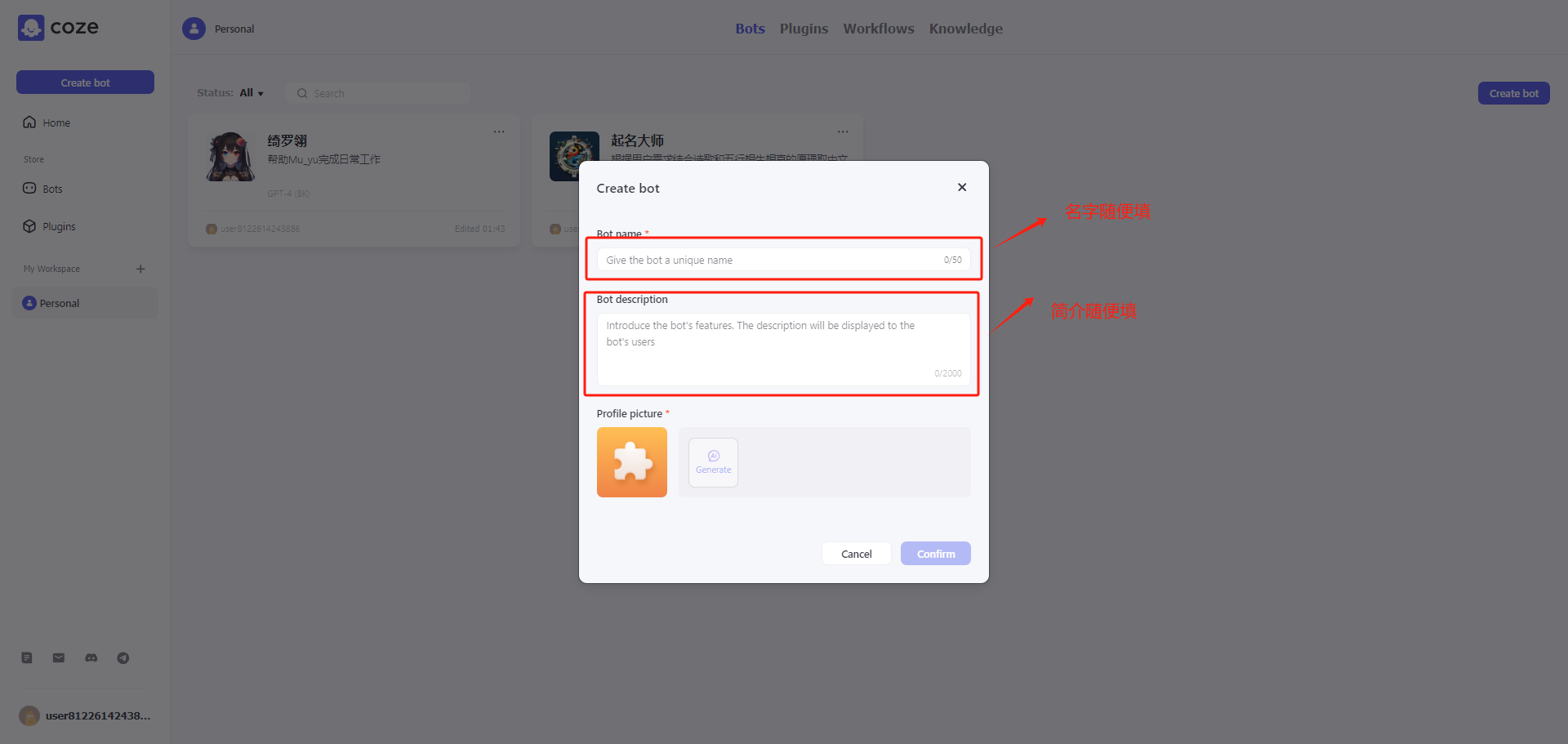This screenshot has height=744, width=1568.
Task: Click the top-right Create bot button
Action: tap(1513, 93)
